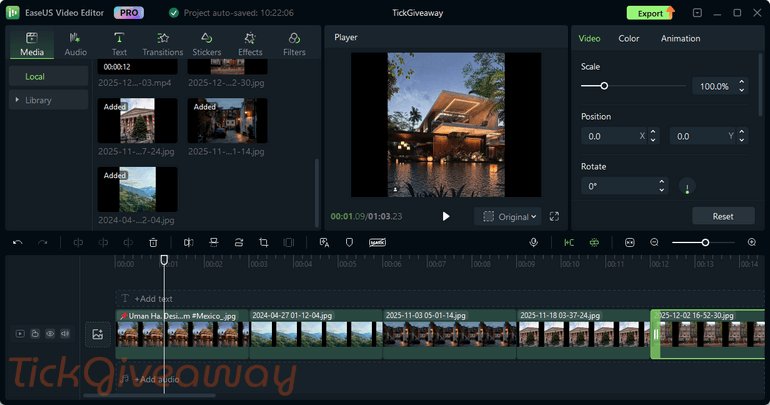Select the 2025-11-...1-14.jpg media thumbnail
Screen dimensions: 770x405
click(x=227, y=120)
